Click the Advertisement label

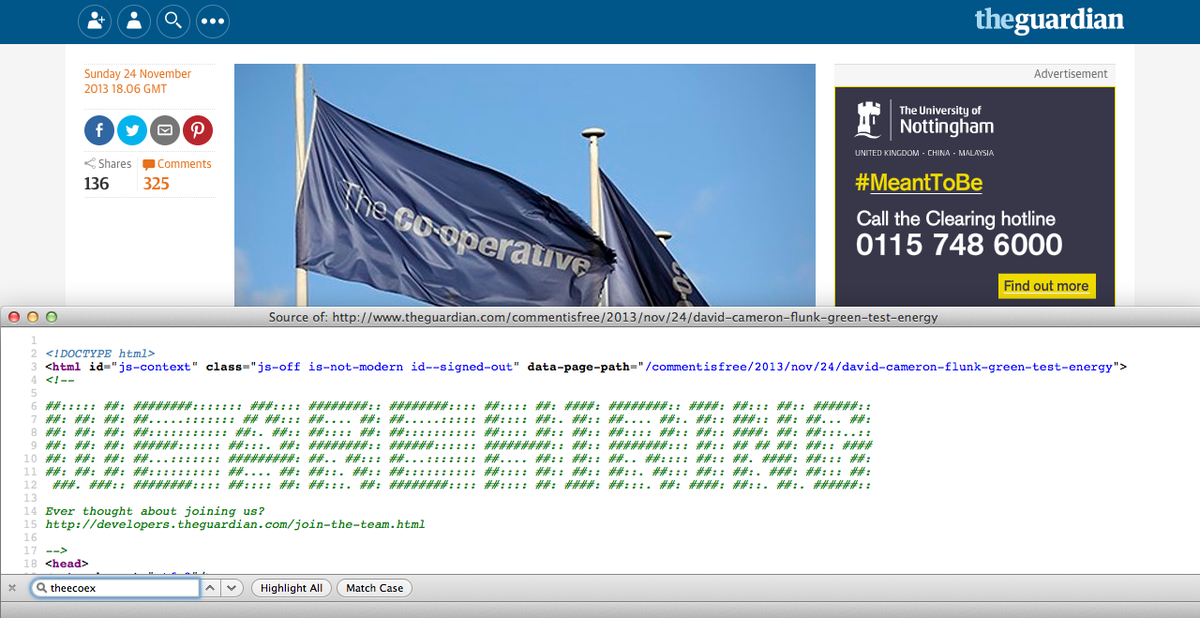(x=1071, y=74)
